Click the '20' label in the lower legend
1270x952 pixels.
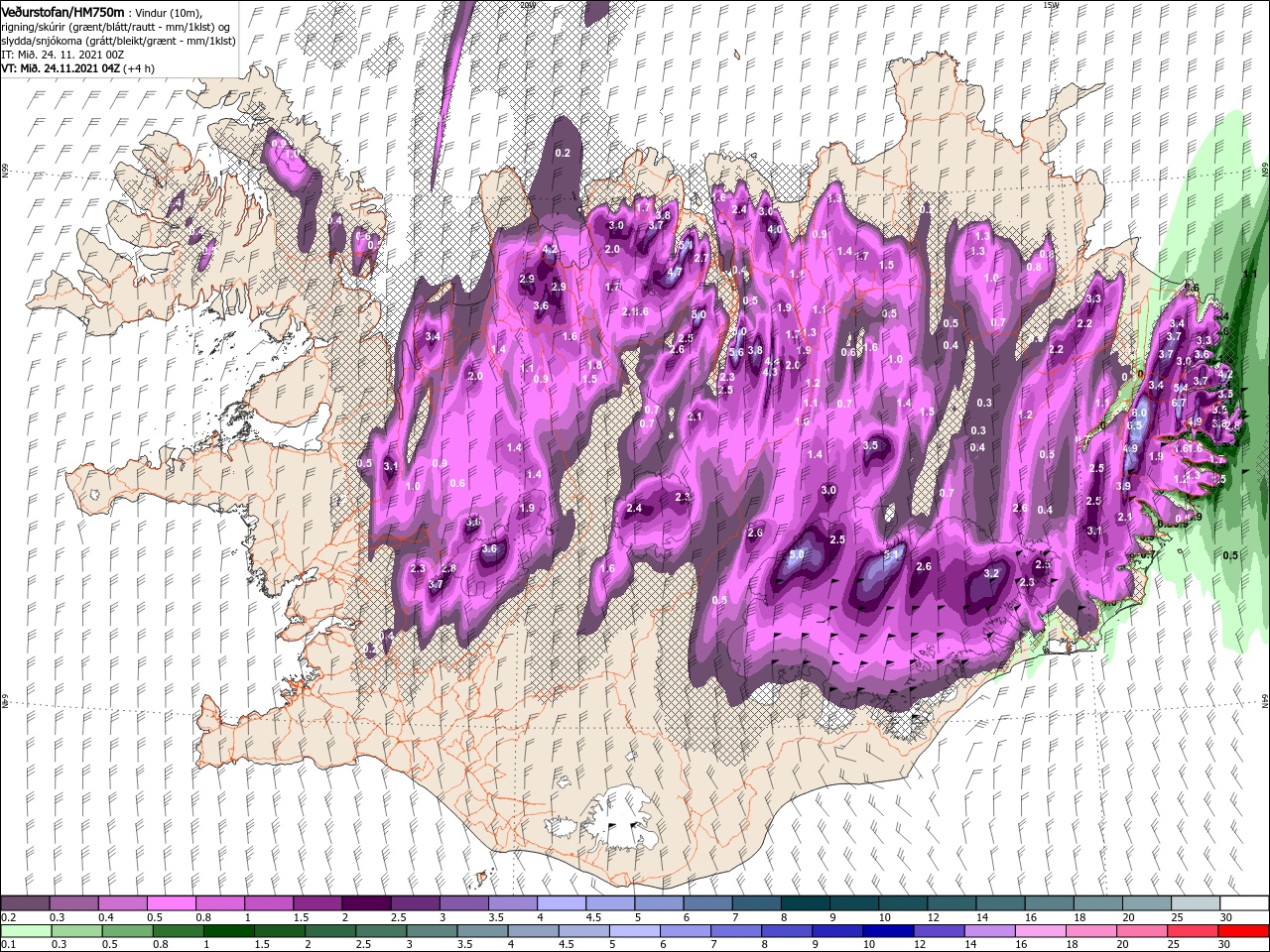point(1123,944)
